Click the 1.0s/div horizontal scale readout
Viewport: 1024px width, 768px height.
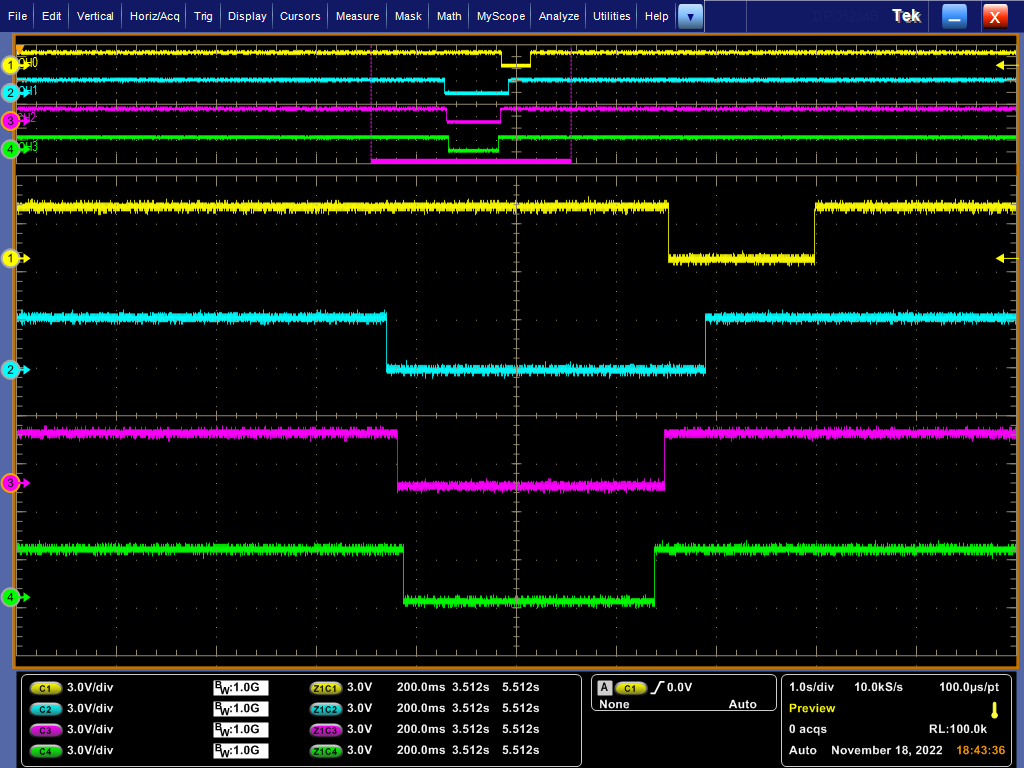pyautogui.click(x=812, y=687)
